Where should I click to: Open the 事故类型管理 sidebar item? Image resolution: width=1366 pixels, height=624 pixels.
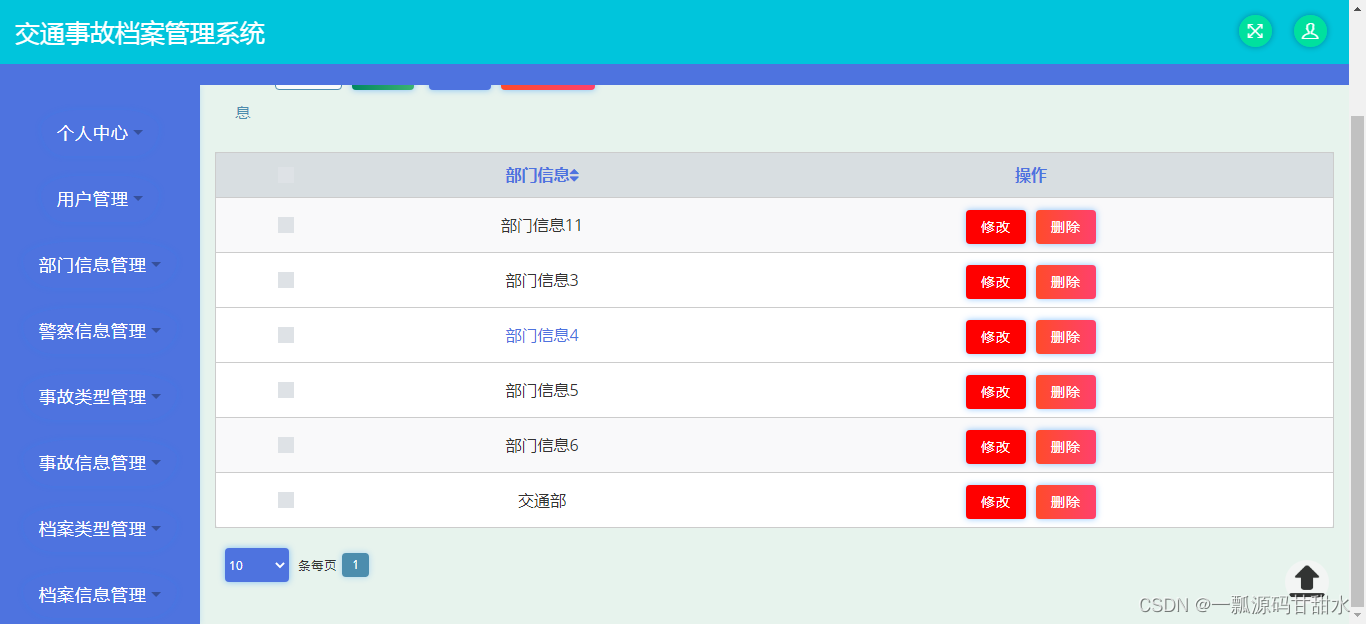(x=100, y=397)
